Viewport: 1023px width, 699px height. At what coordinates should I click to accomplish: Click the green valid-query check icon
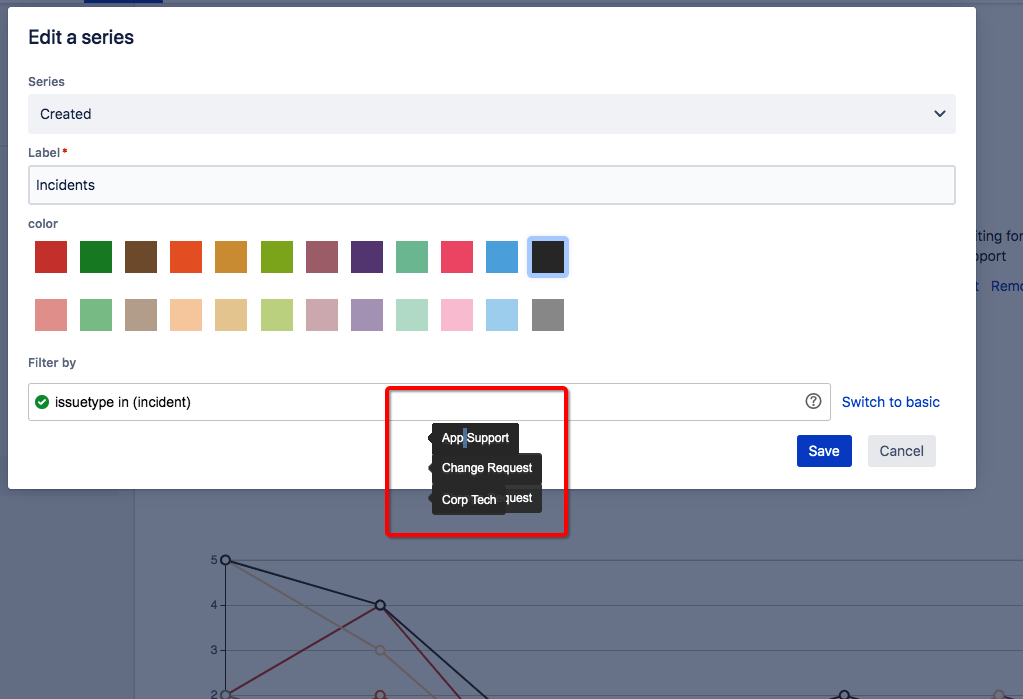tap(42, 402)
